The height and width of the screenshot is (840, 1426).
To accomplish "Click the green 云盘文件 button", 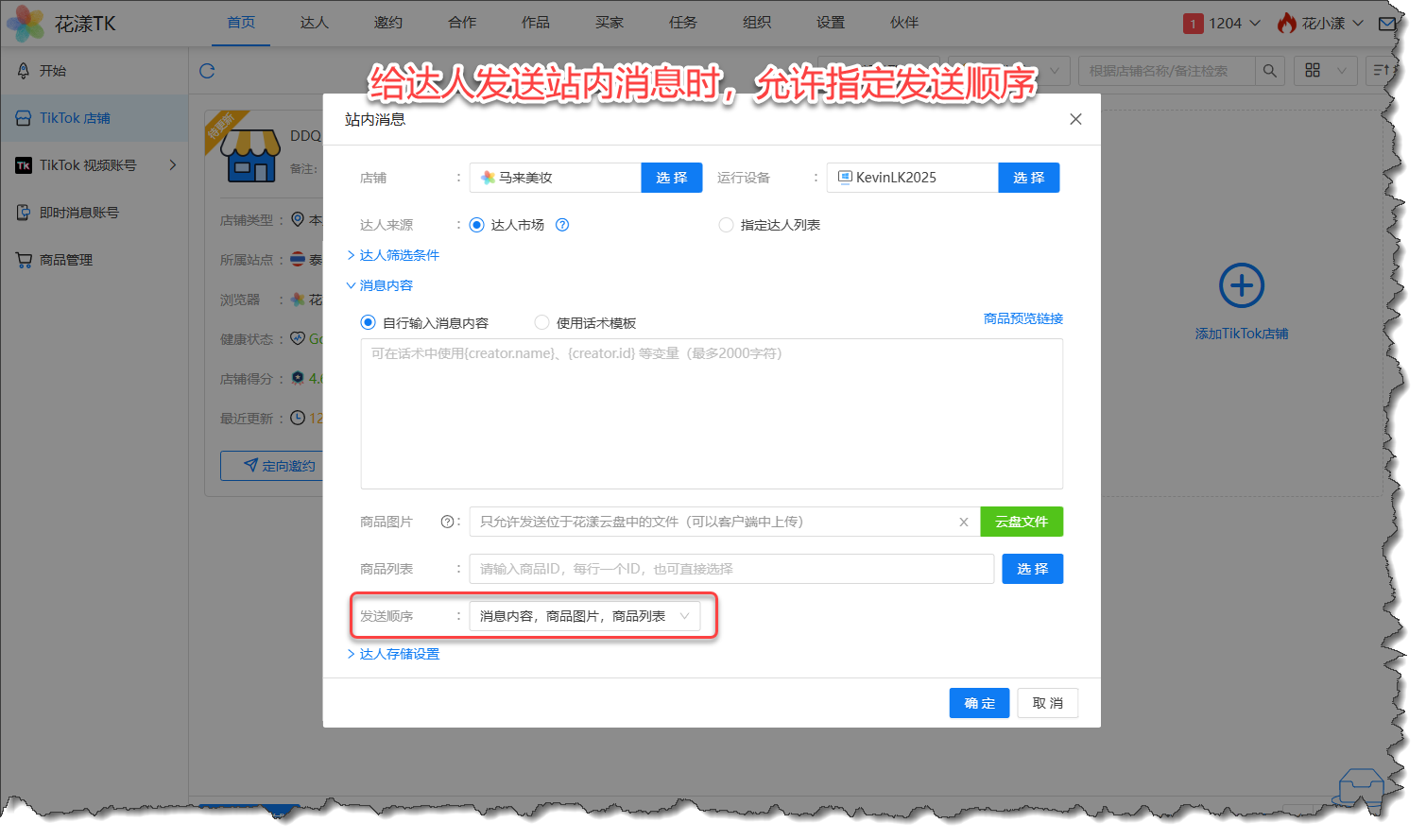I will (x=1021, y=522).
